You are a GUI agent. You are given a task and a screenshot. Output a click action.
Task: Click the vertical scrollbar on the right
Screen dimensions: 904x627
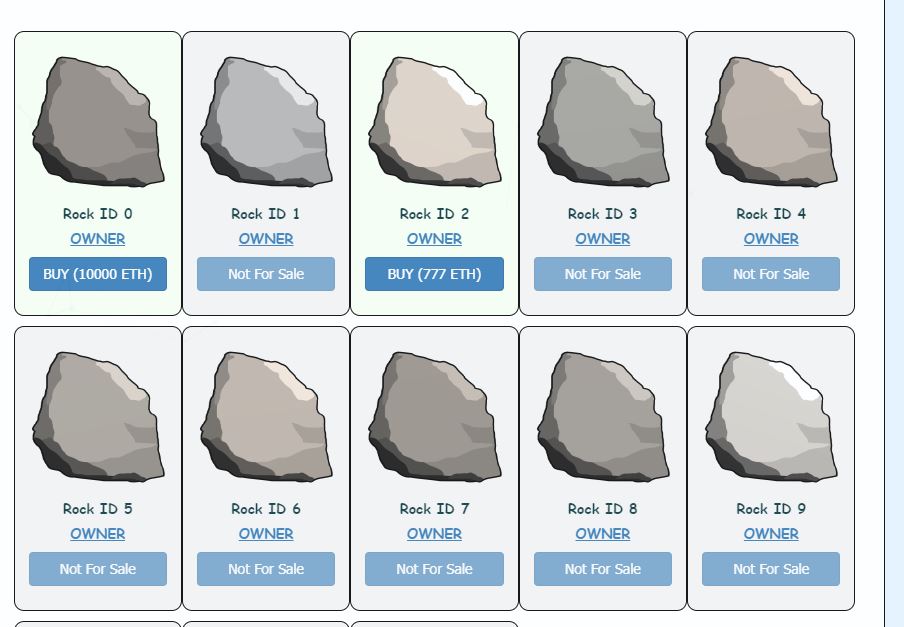(894, 313)
